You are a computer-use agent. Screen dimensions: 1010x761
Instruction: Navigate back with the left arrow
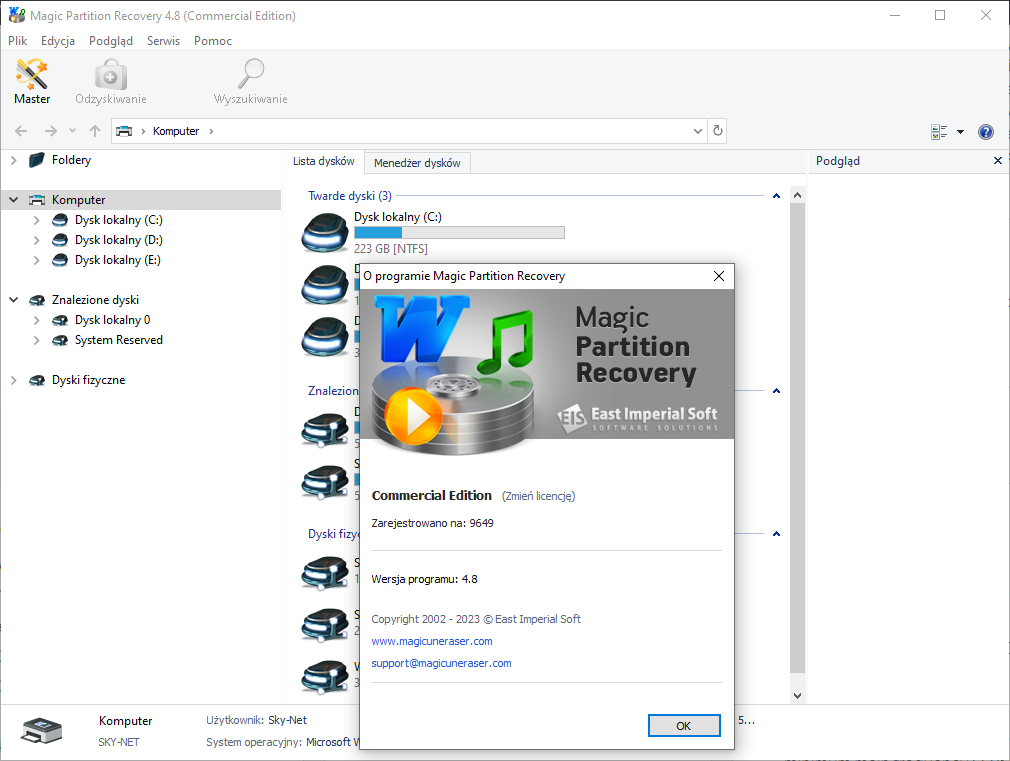21,131
